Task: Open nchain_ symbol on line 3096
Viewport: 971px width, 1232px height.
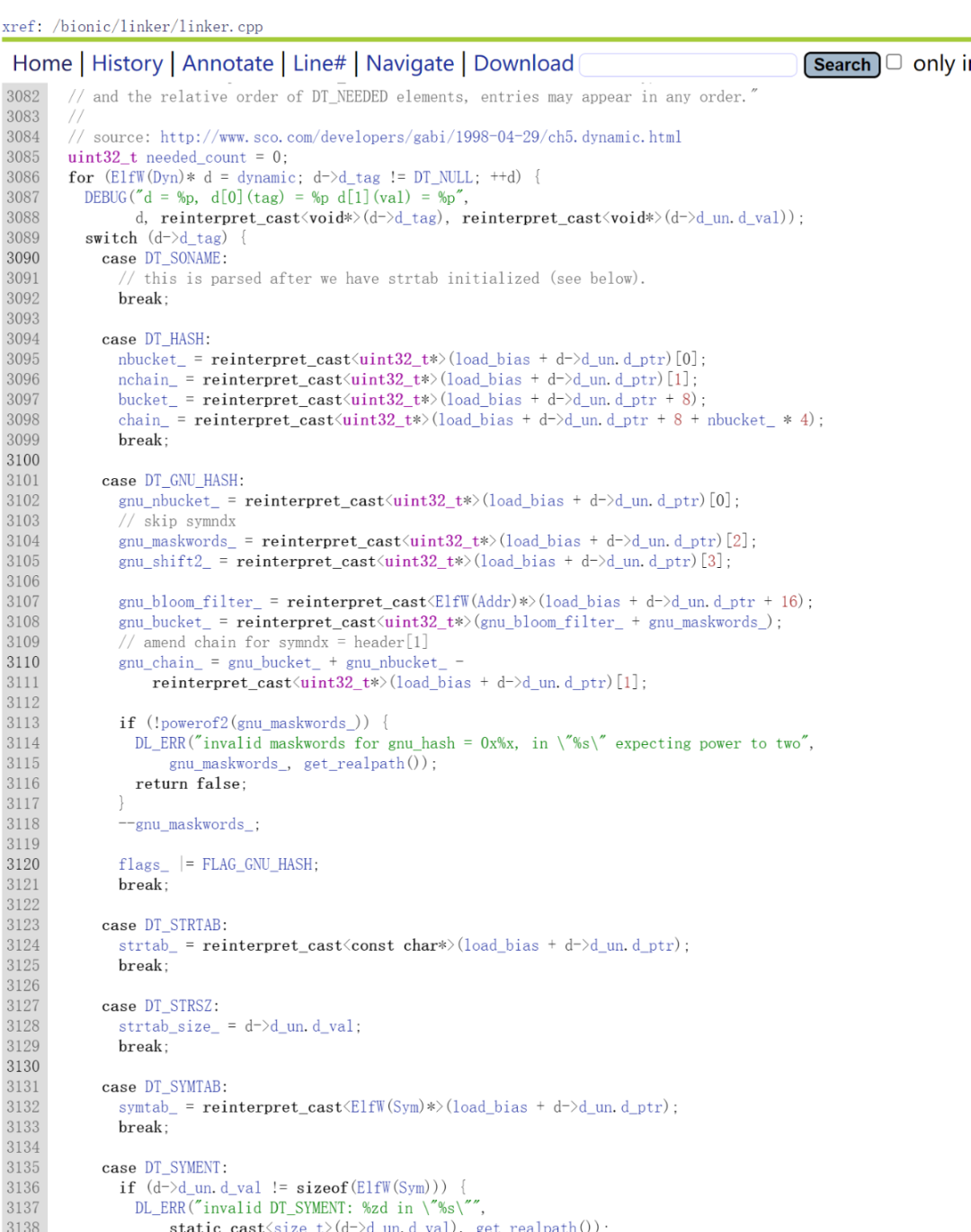Action: [x=147, y=380]
